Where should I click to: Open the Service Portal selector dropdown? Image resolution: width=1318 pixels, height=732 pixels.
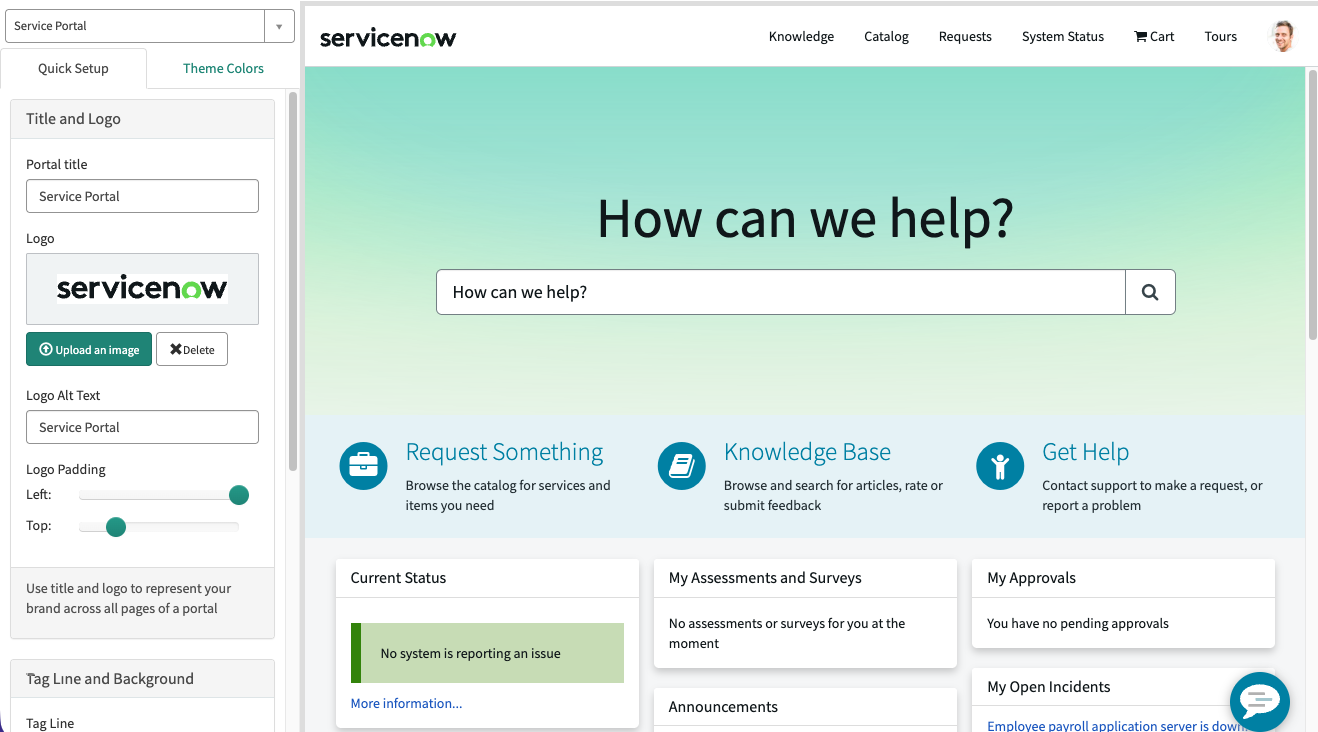[x=149, y=26]
